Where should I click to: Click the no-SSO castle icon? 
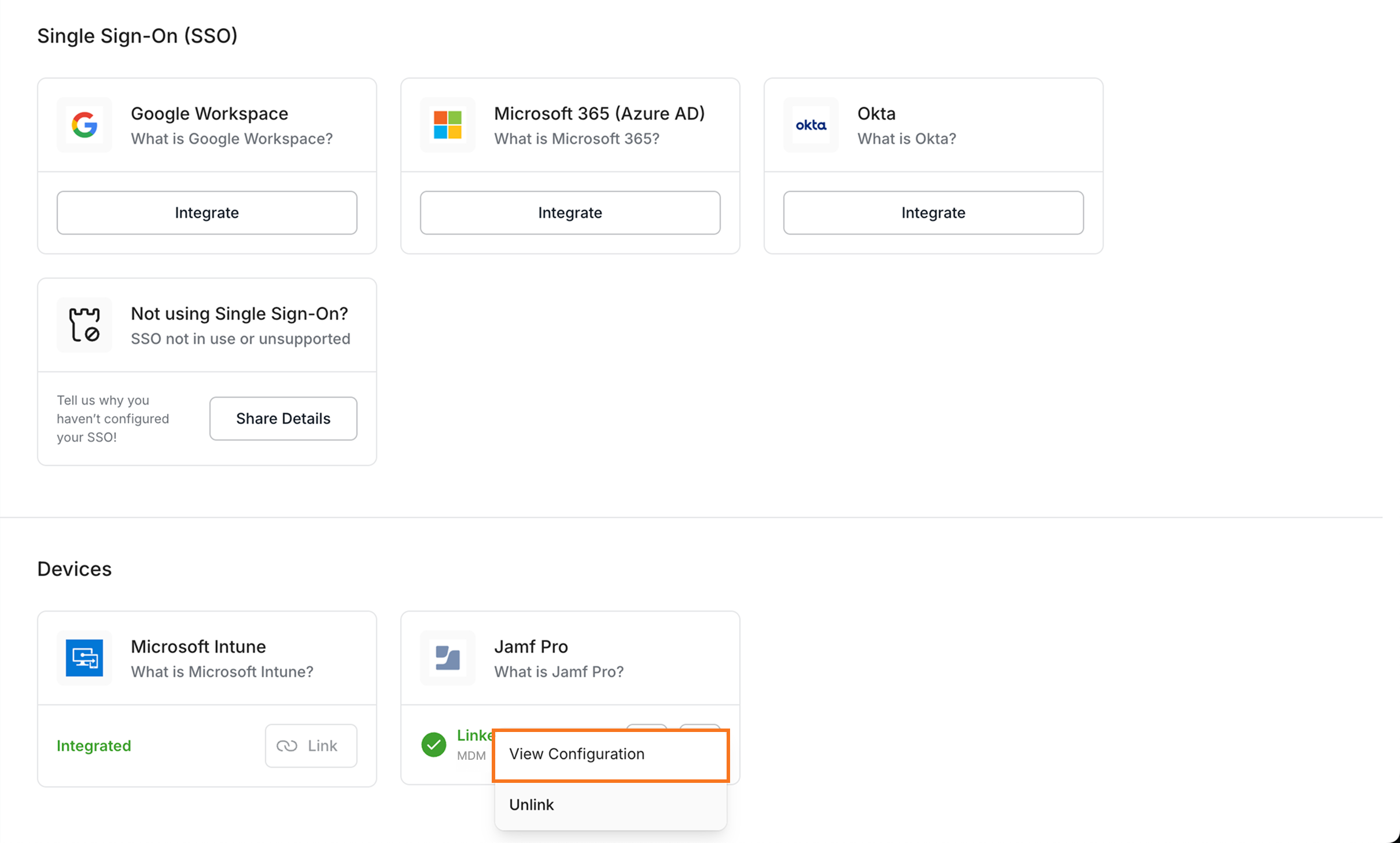click(84, 325)
